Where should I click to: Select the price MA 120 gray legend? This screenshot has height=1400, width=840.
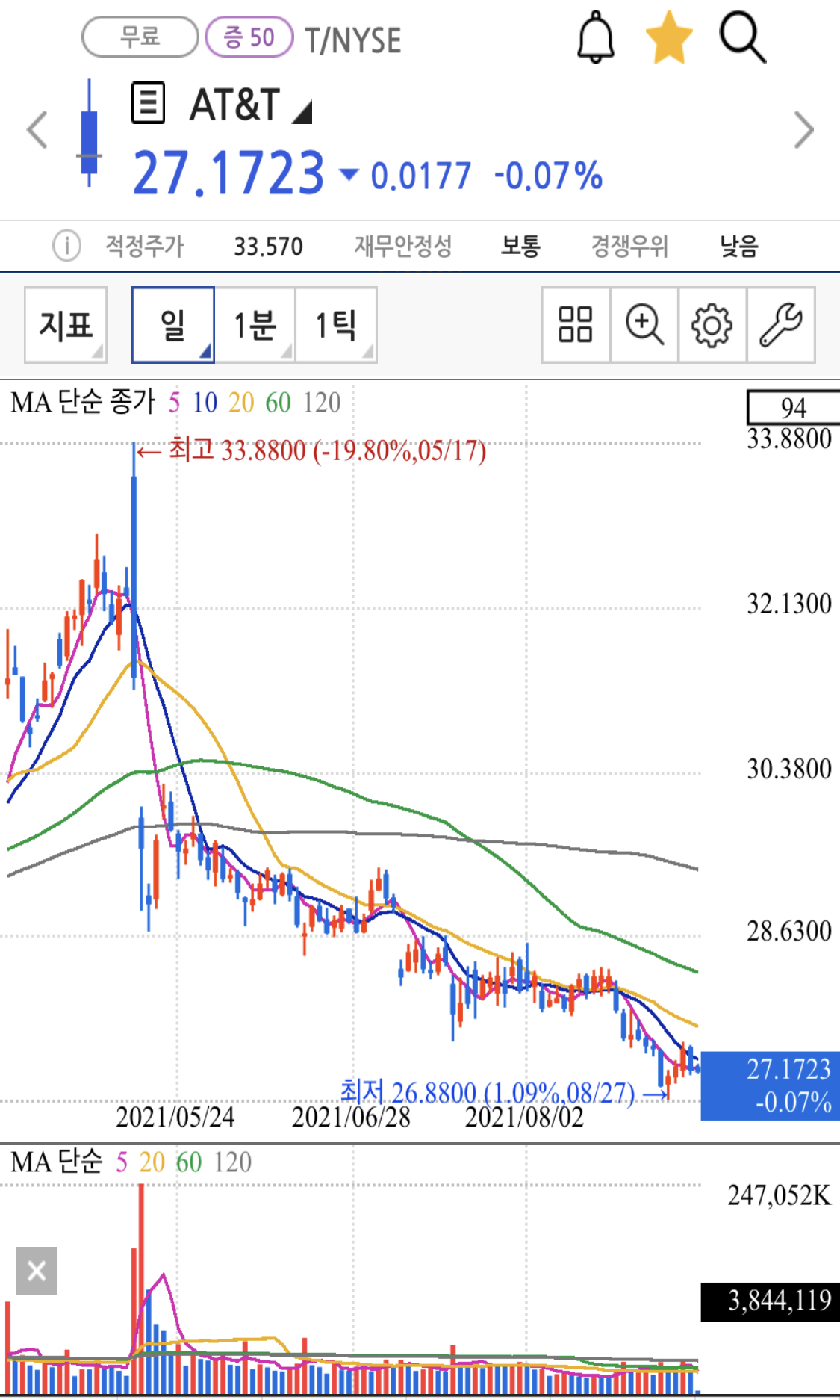322,403
